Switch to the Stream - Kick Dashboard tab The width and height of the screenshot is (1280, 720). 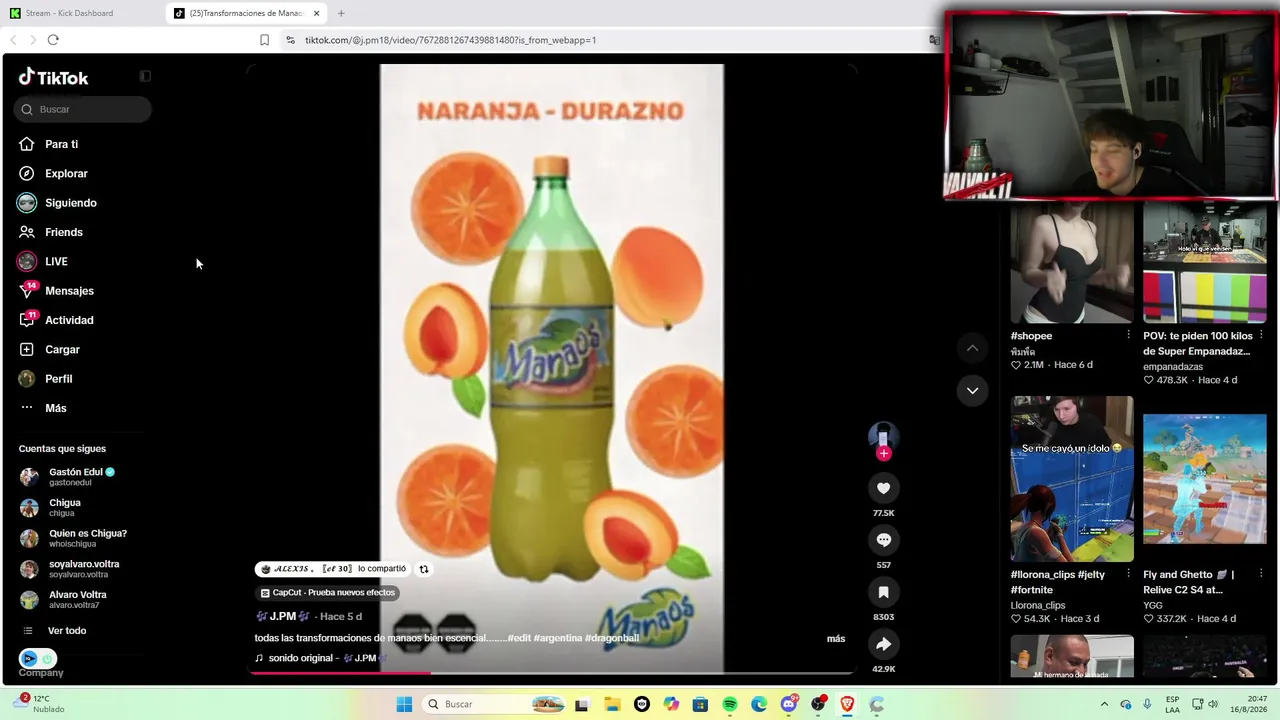click(x=82, y=13)
